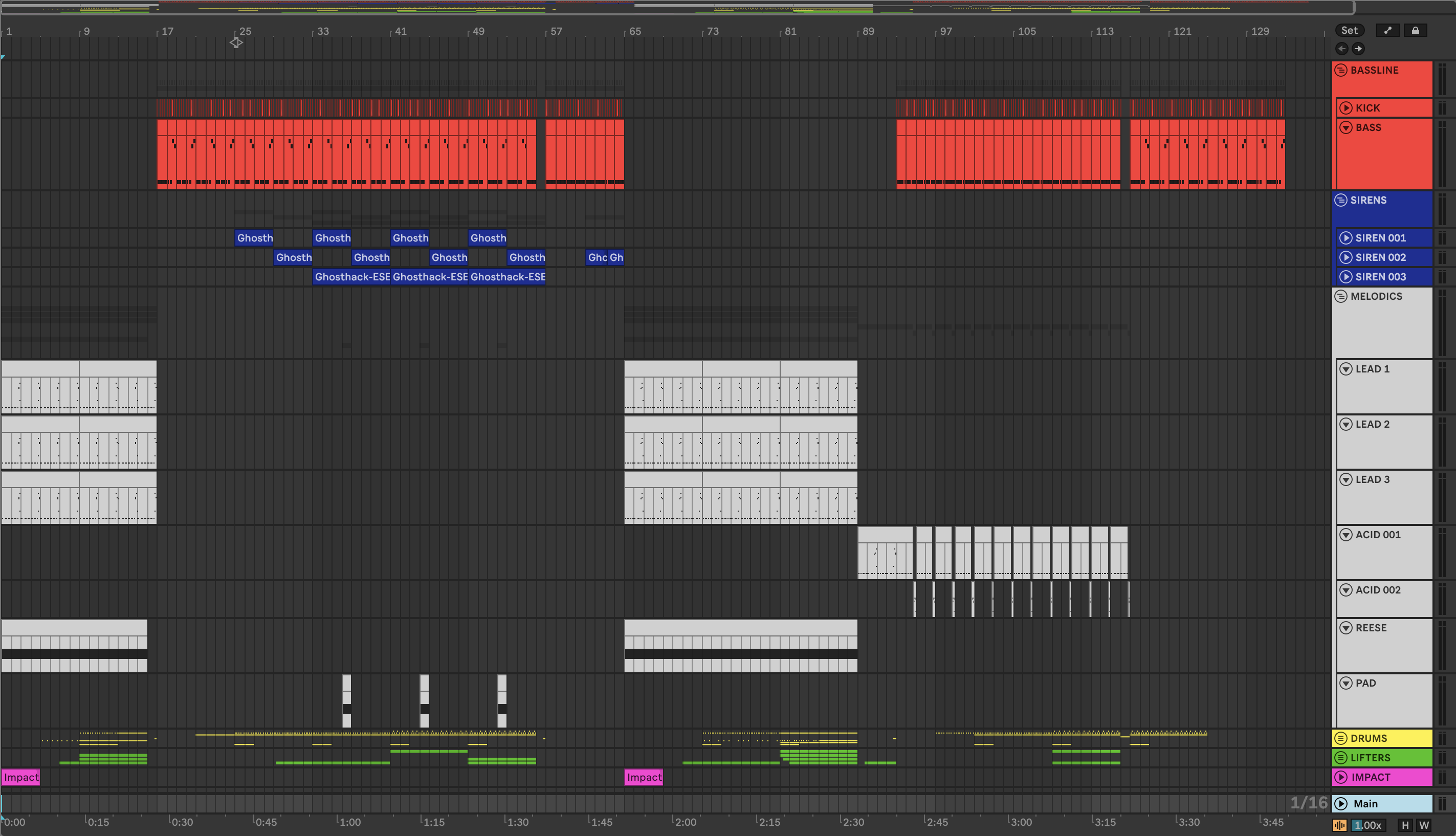Click the 1/16 grid size label

(1309, 803)
